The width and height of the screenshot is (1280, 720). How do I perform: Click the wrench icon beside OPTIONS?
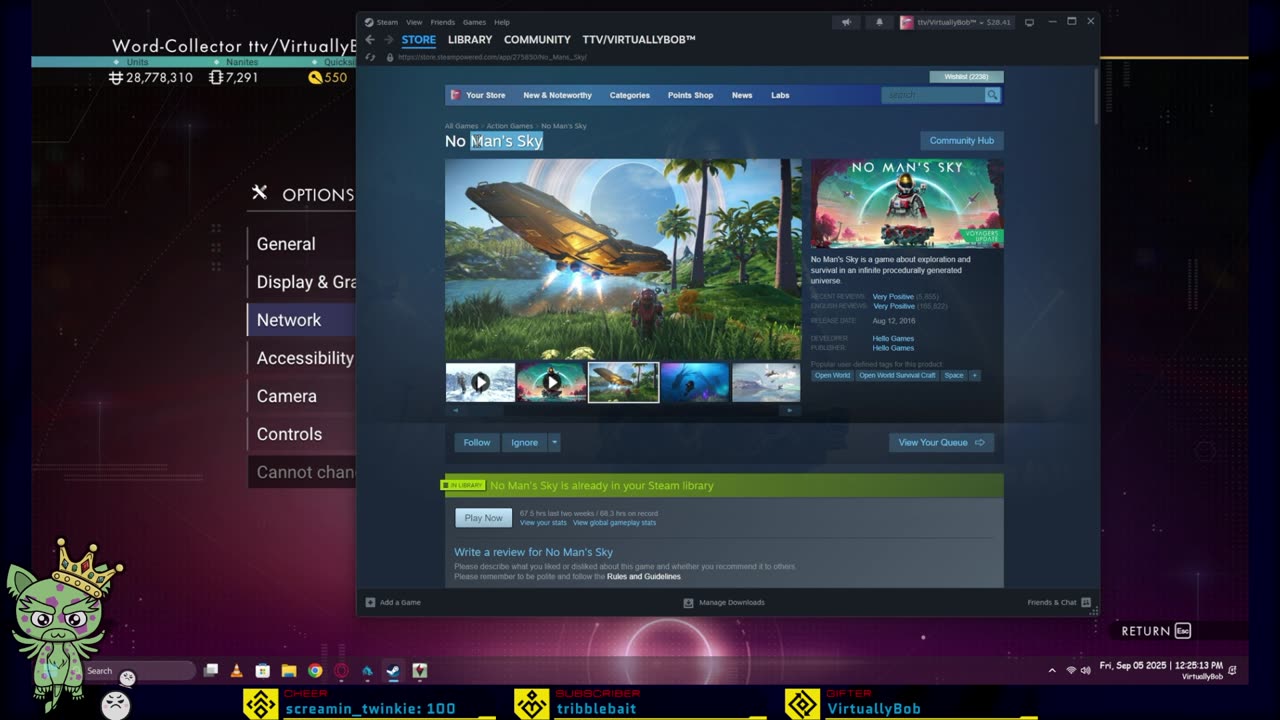[x=260, y=193]
